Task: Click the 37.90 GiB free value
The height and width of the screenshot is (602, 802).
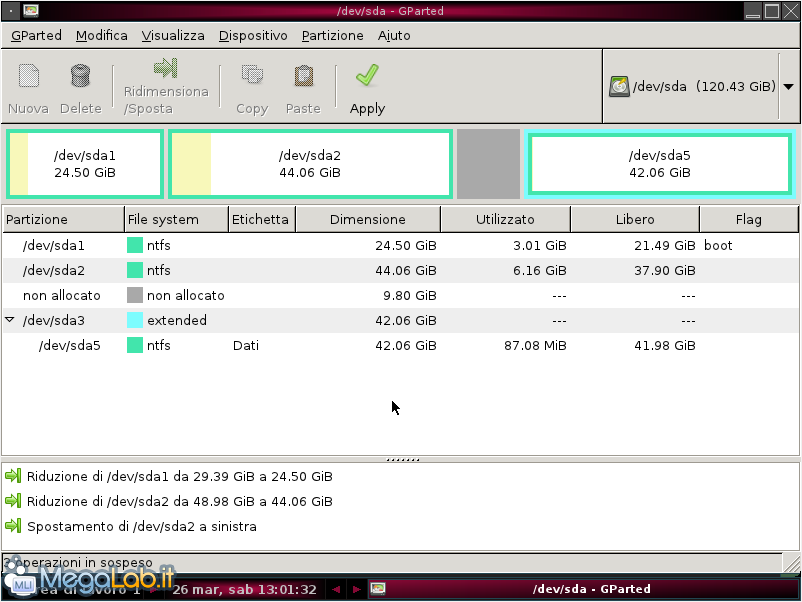Action: [x=665, y=271]
